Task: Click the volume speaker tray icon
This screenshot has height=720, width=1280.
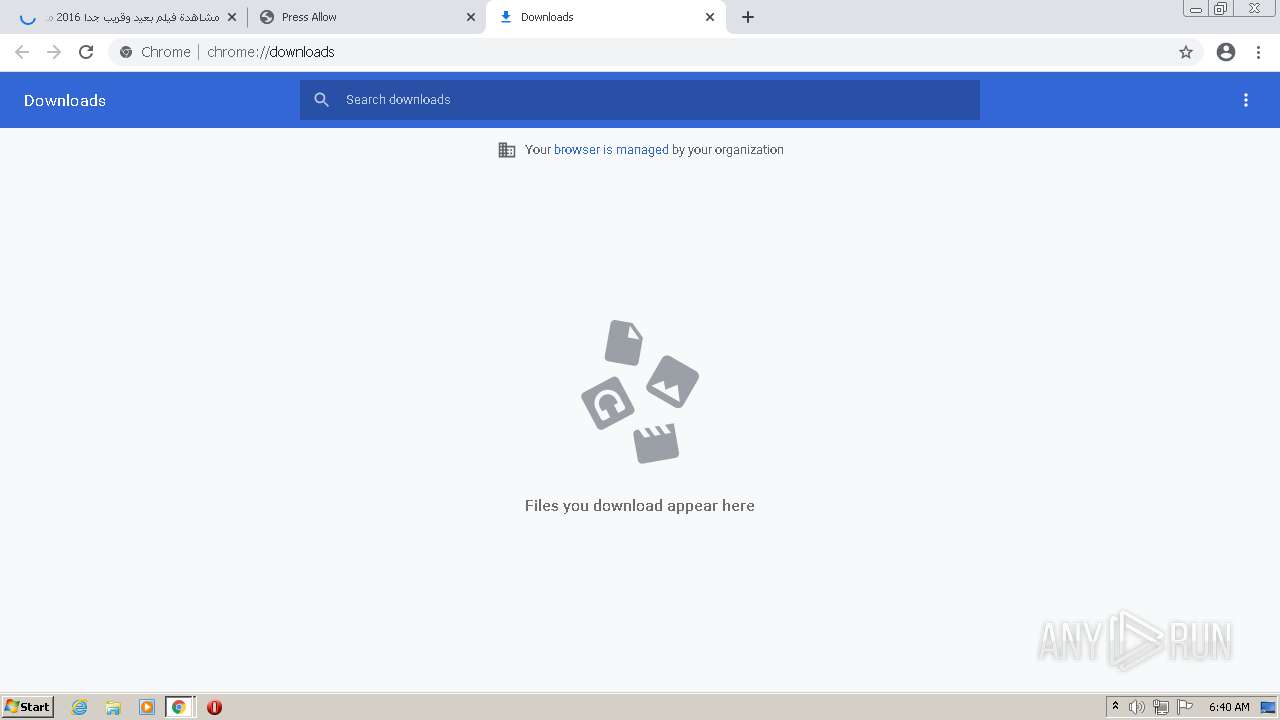Action: coord(1137,707)
